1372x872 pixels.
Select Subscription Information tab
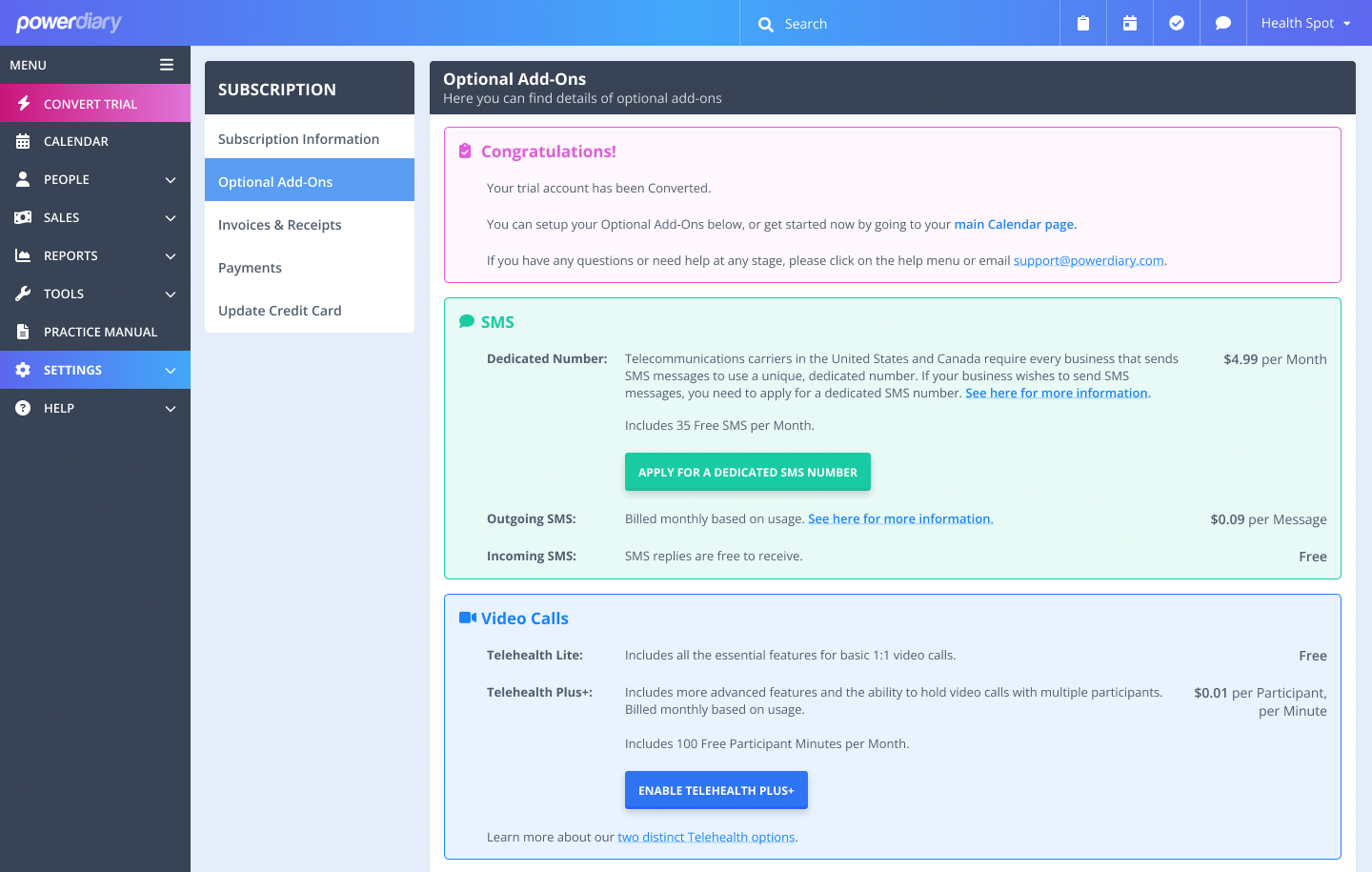[x=298, y=139]
